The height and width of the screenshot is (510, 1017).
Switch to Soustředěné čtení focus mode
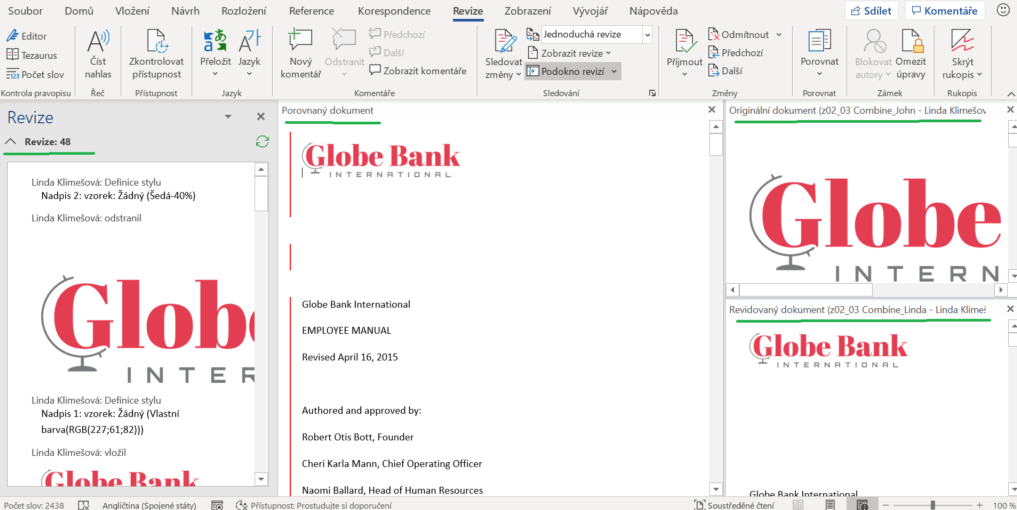point(734,504)
